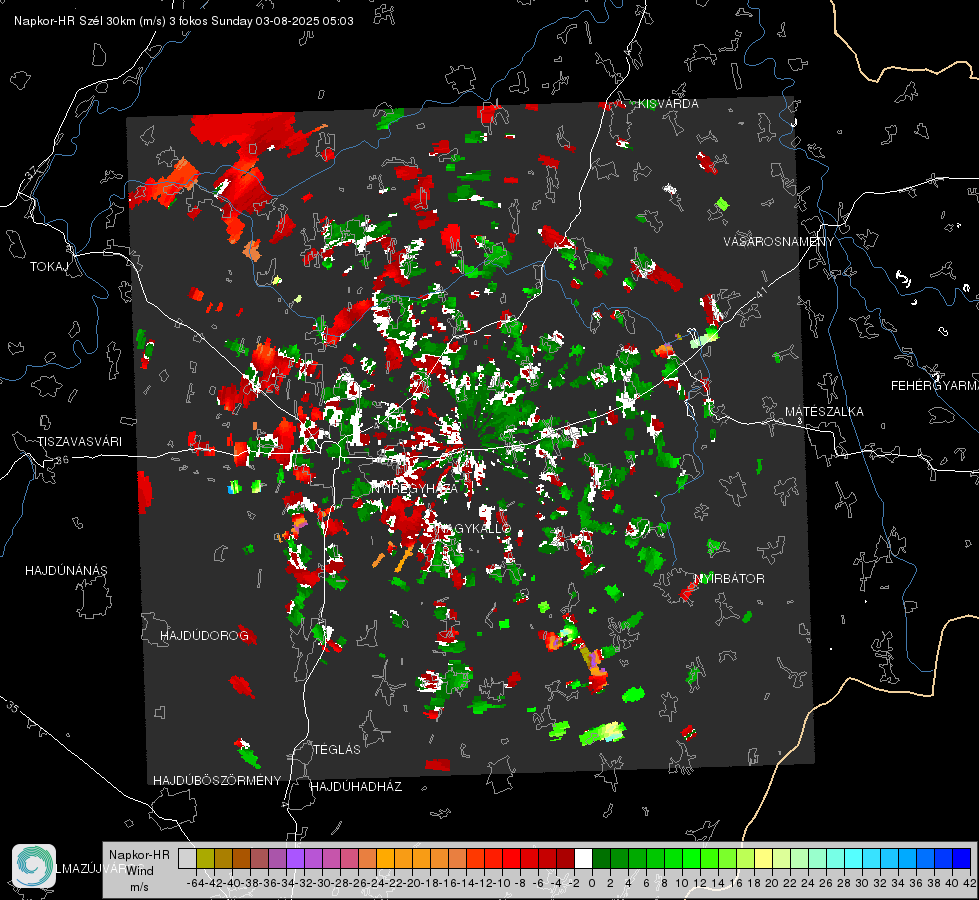Screen dimensions: 979x900
Task: Click the dark blue swatch at the legend's right end
Action: (x=962, y=858)
